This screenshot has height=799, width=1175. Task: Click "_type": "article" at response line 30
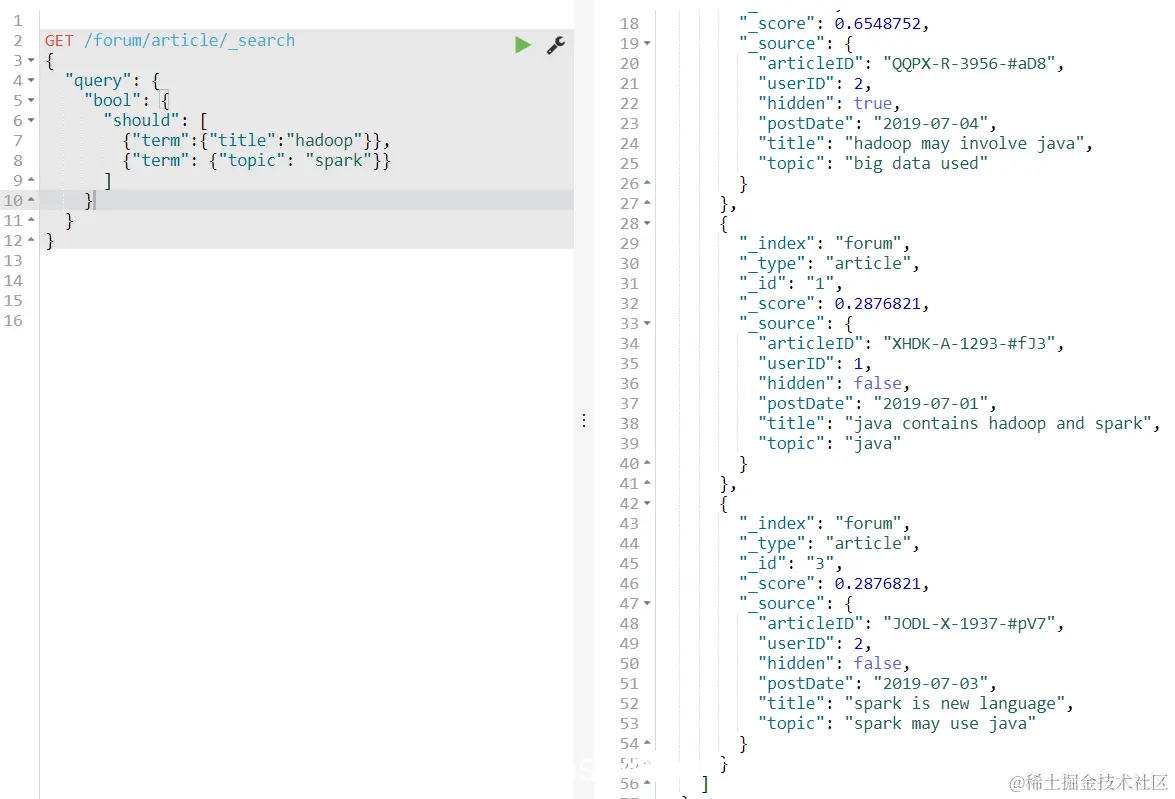coord(828,263)
